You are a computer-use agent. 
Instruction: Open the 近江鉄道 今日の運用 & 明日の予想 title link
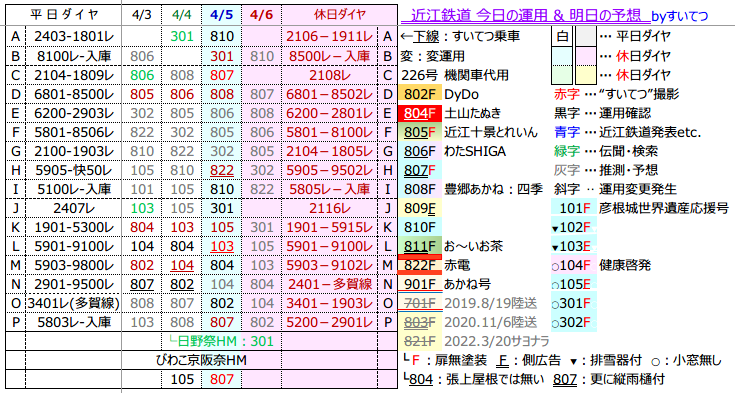(525, 16)
